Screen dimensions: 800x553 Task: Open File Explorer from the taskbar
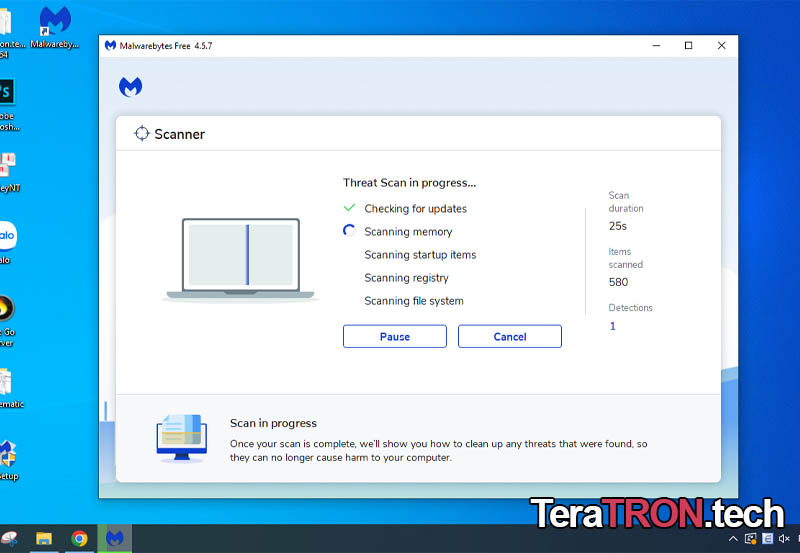pos(44,538)
